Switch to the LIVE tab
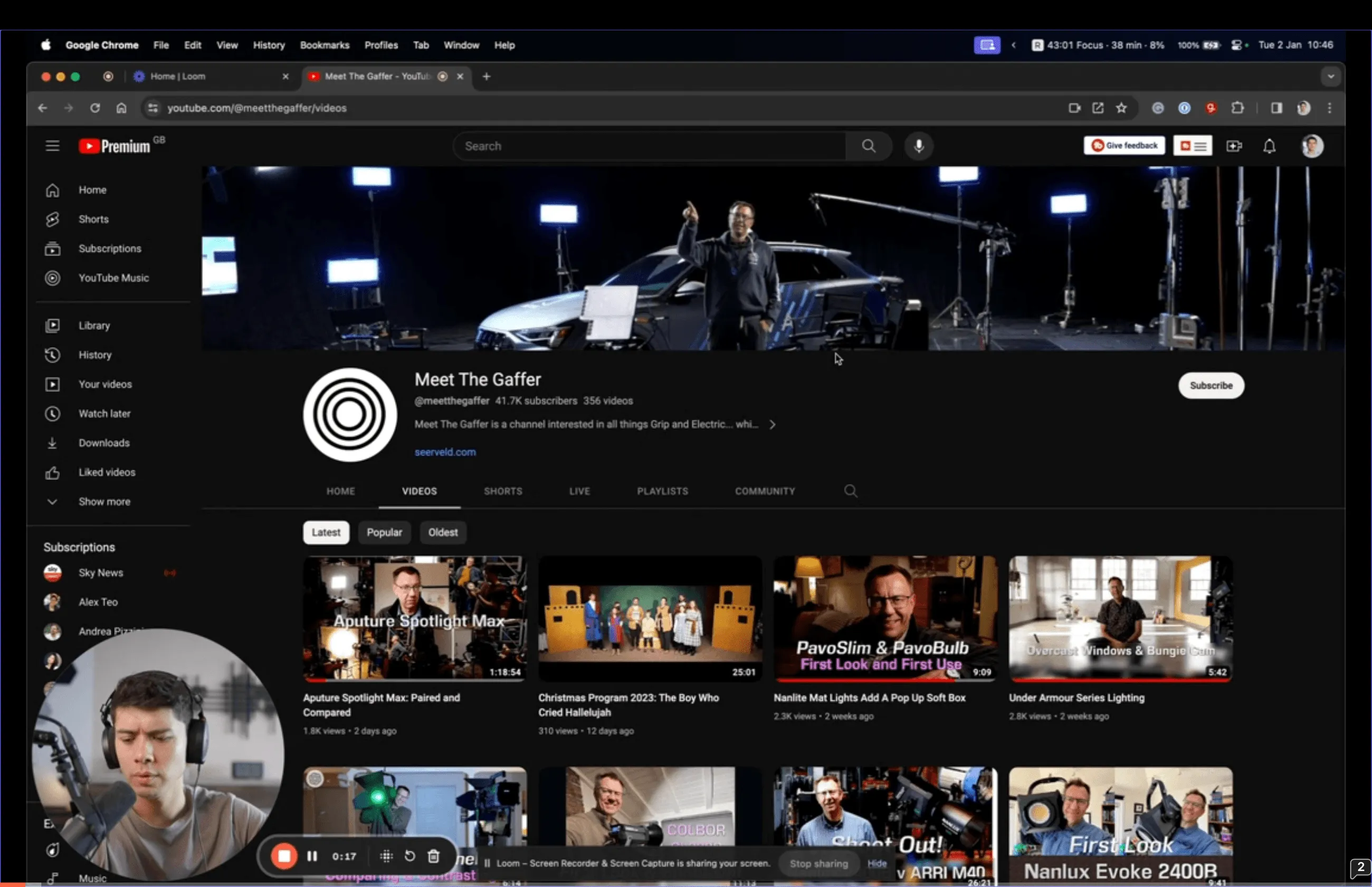Image resolution: width=1372 pixels, height=887 pixels. click(579, 491)
